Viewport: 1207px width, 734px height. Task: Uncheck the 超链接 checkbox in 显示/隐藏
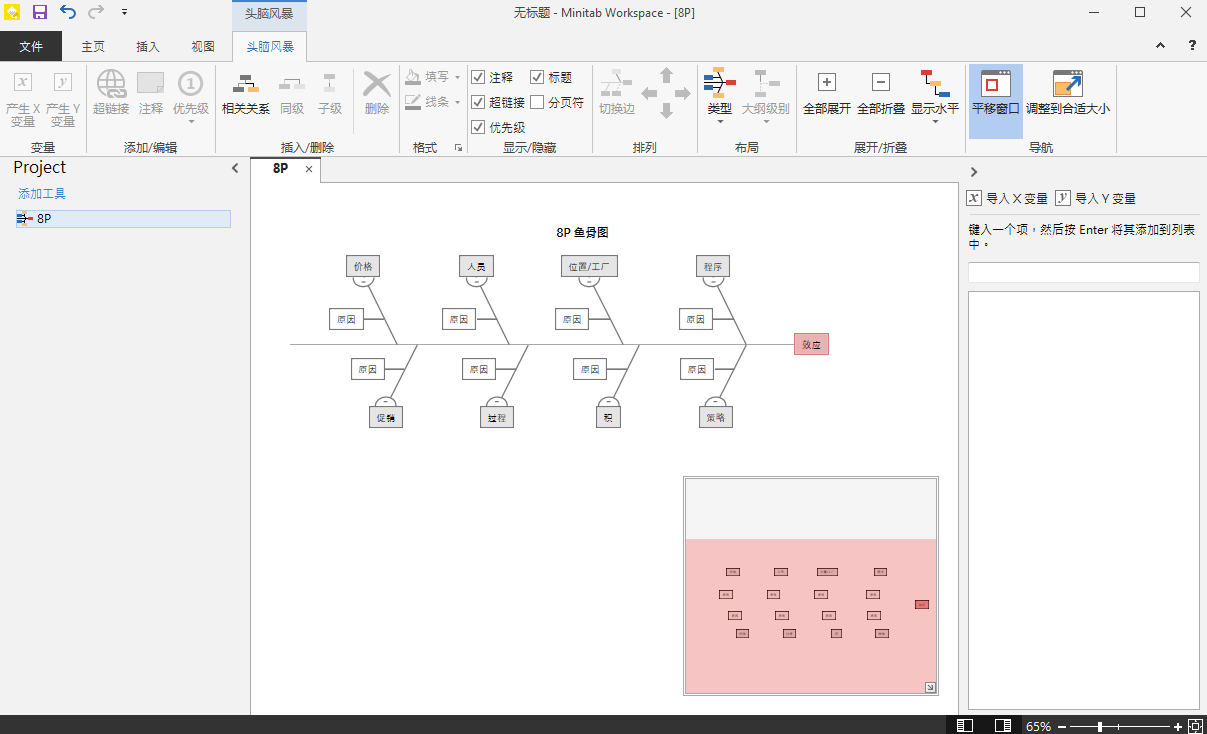tap(478, 102)
